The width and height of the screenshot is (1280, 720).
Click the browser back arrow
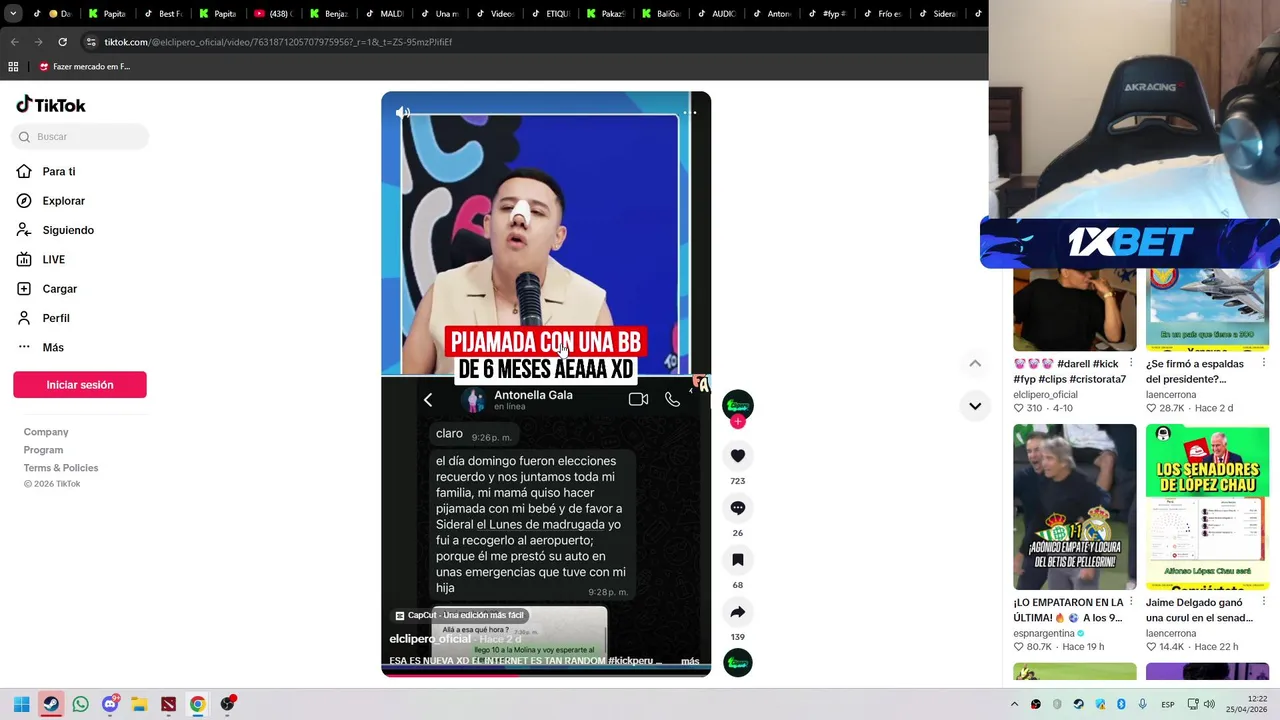point(14,42)
